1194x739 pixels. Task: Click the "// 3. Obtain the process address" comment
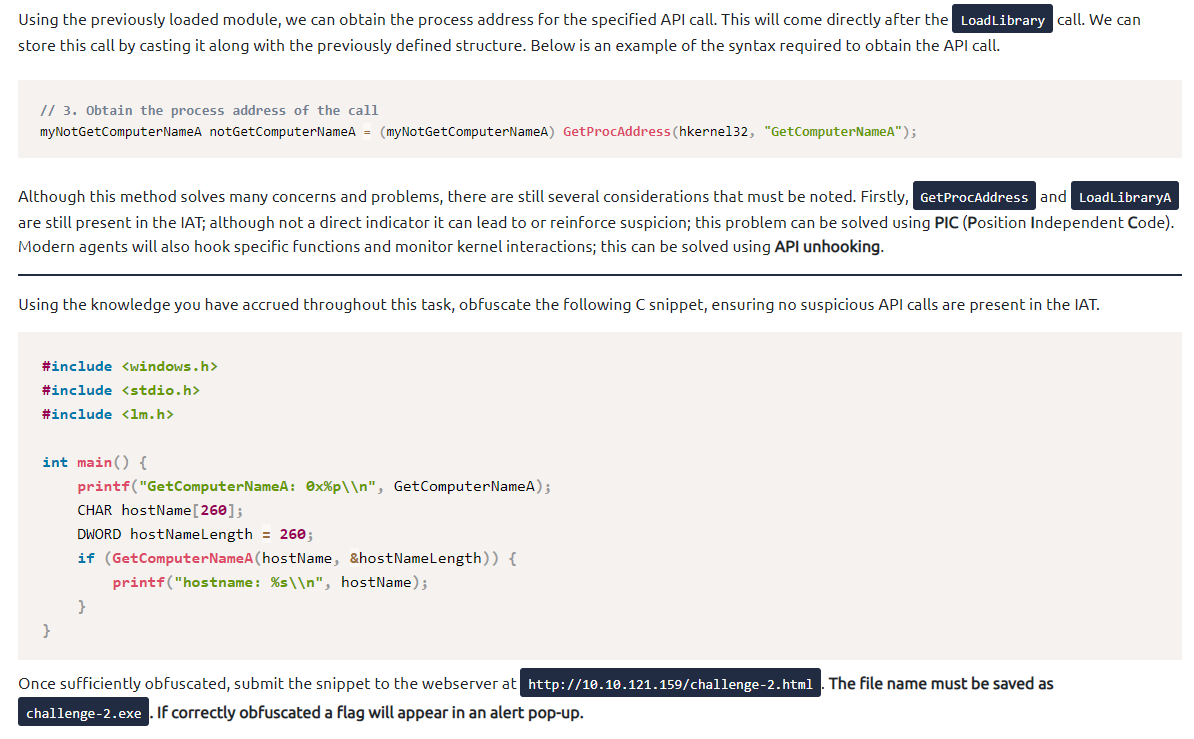point(209,110)
